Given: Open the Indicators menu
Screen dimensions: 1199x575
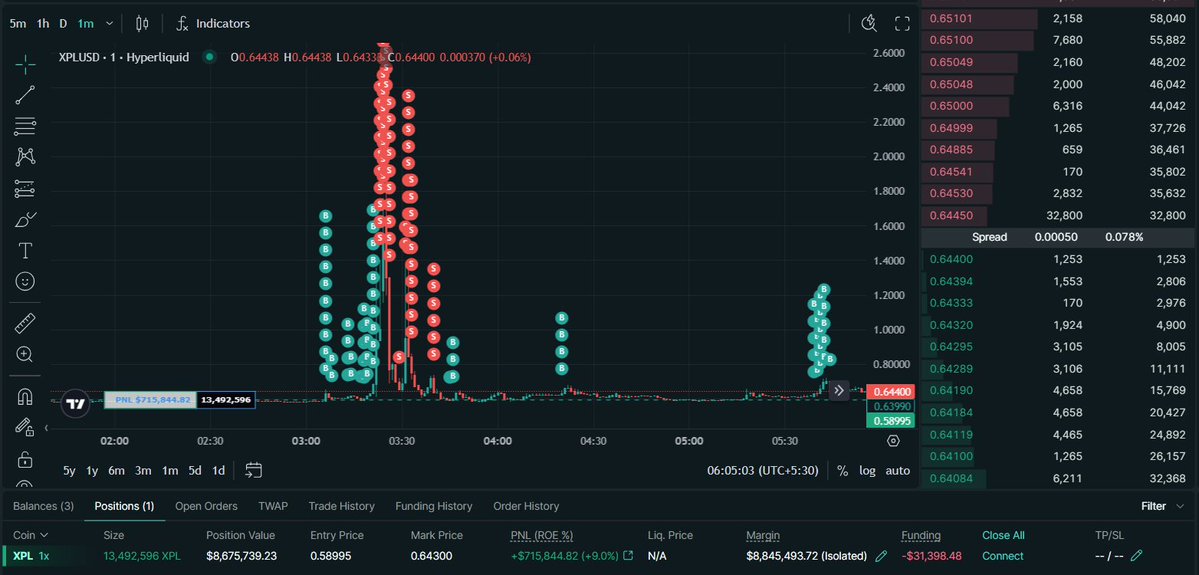Looking at the screenshot, I should coord(213,24).
